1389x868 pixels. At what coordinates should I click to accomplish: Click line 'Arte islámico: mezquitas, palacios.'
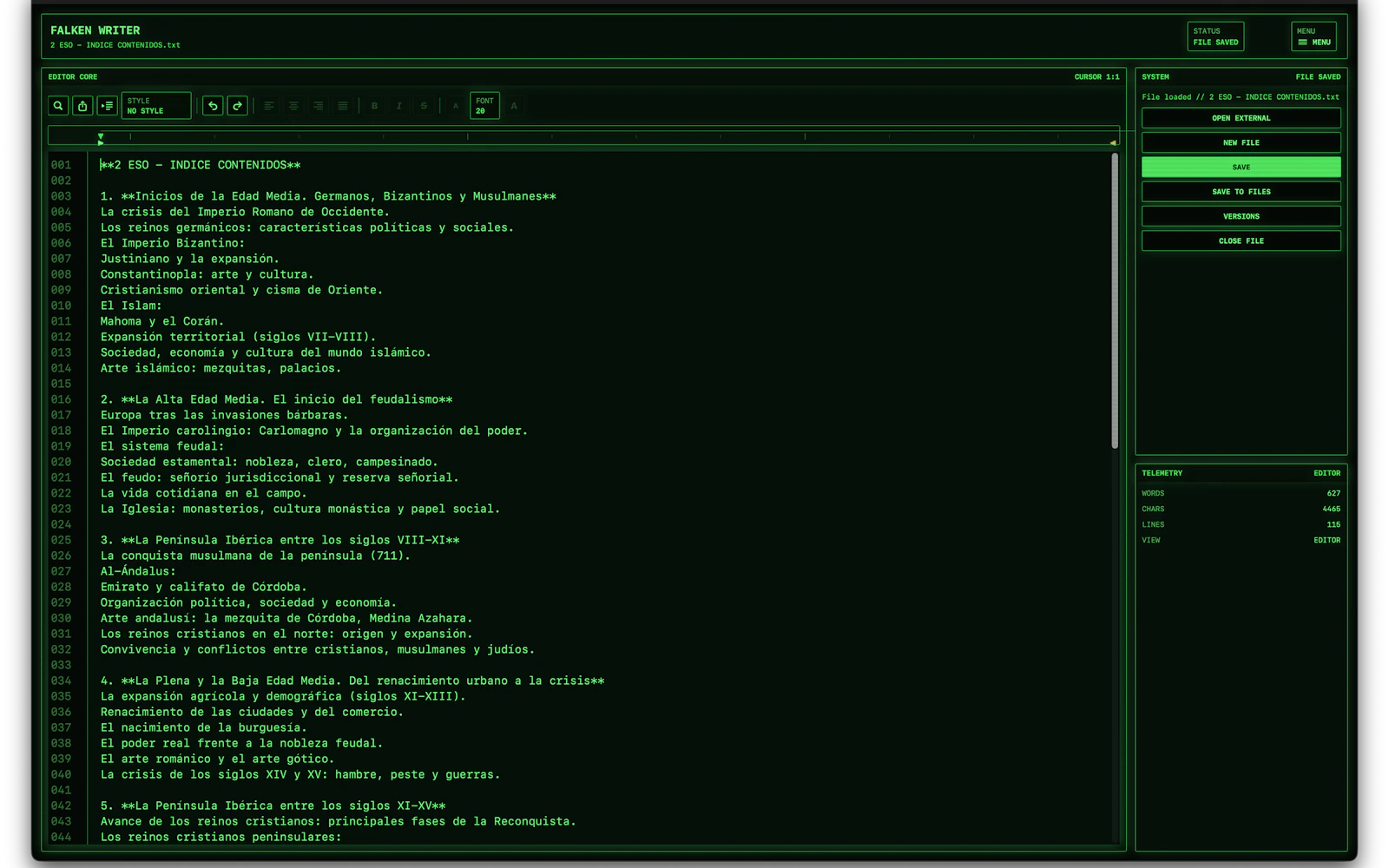pyautogui.click(x=221, y=368)
